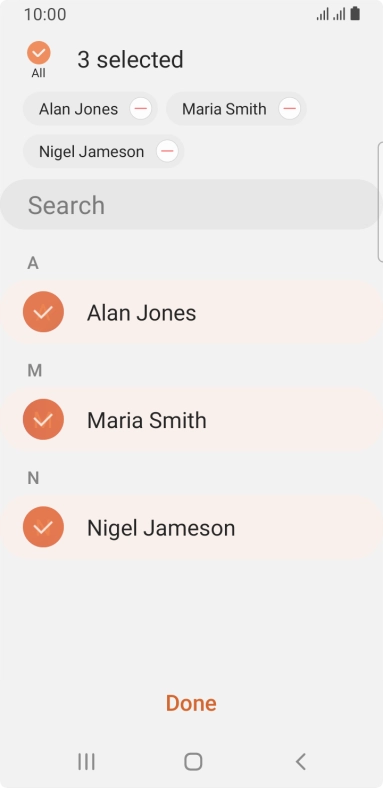Remove Maria Smith chip with minus icon

pos(289,109)
